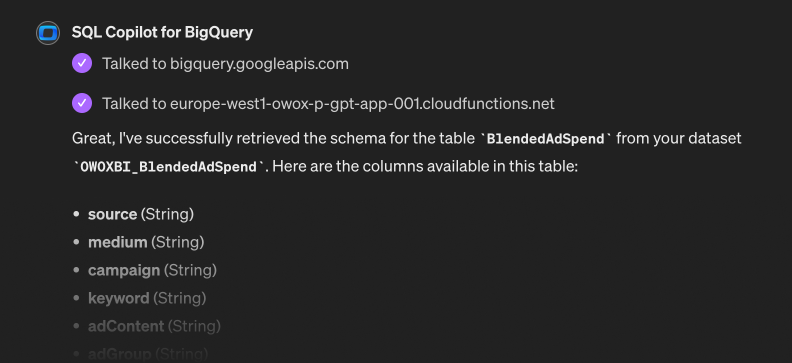792x363 pixels.
Task: Click the 'Here are the columns available' text
Action: click(424, 166)
